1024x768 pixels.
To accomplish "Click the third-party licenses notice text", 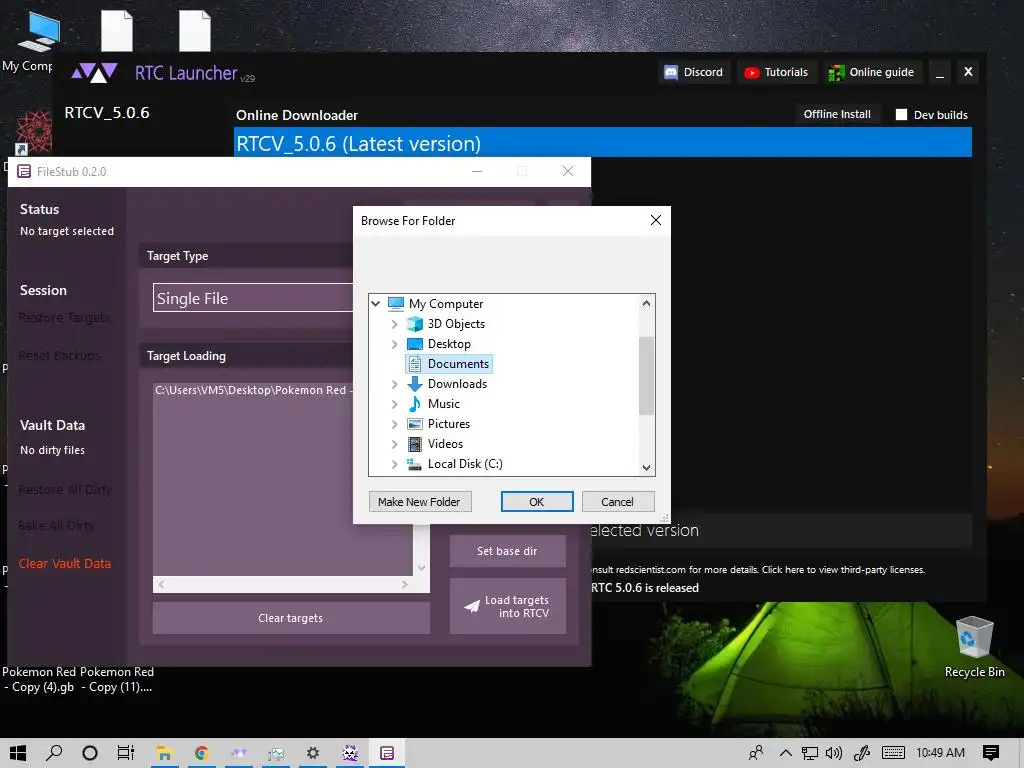I will pos(758,569).
